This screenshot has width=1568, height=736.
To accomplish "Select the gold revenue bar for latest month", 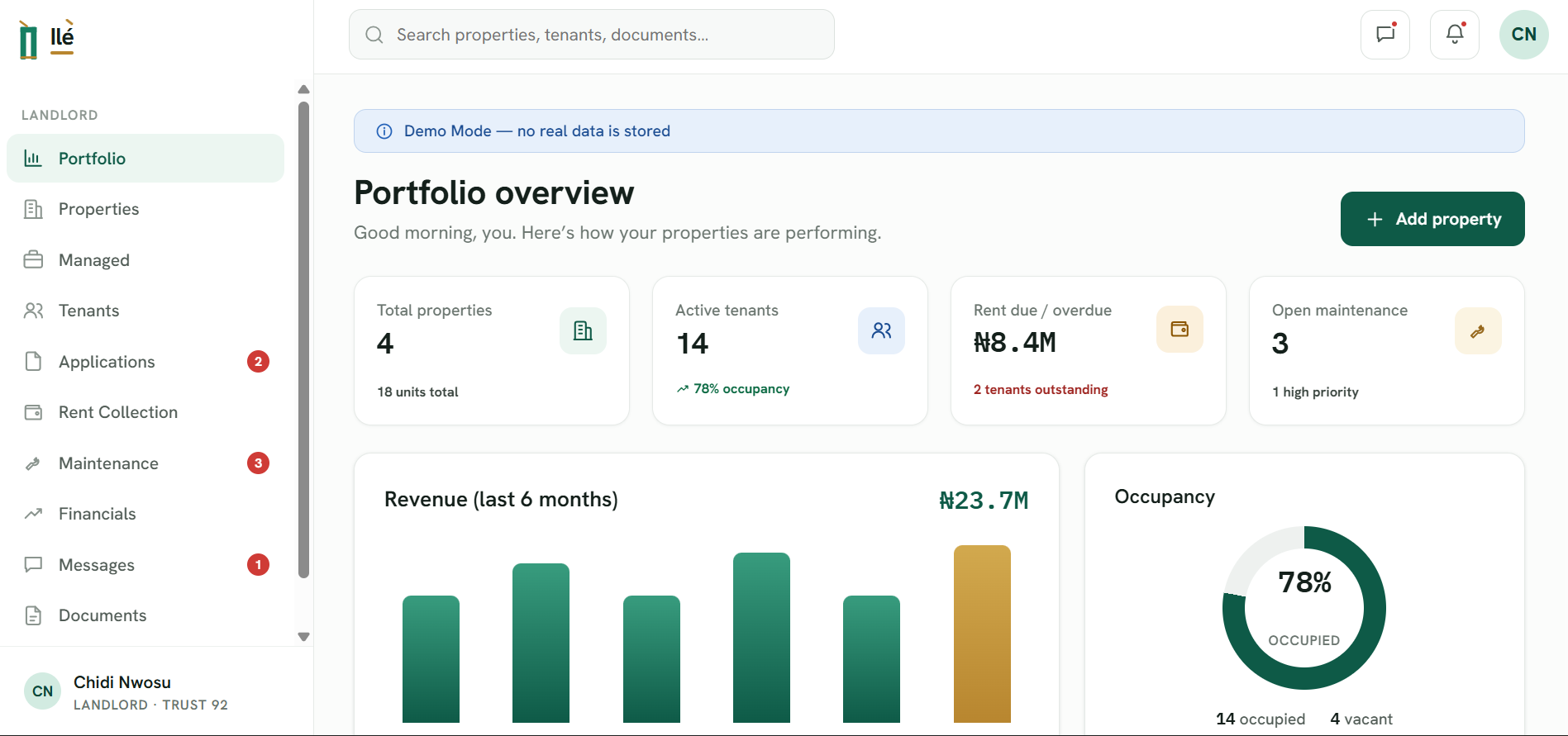I will 982,634.
